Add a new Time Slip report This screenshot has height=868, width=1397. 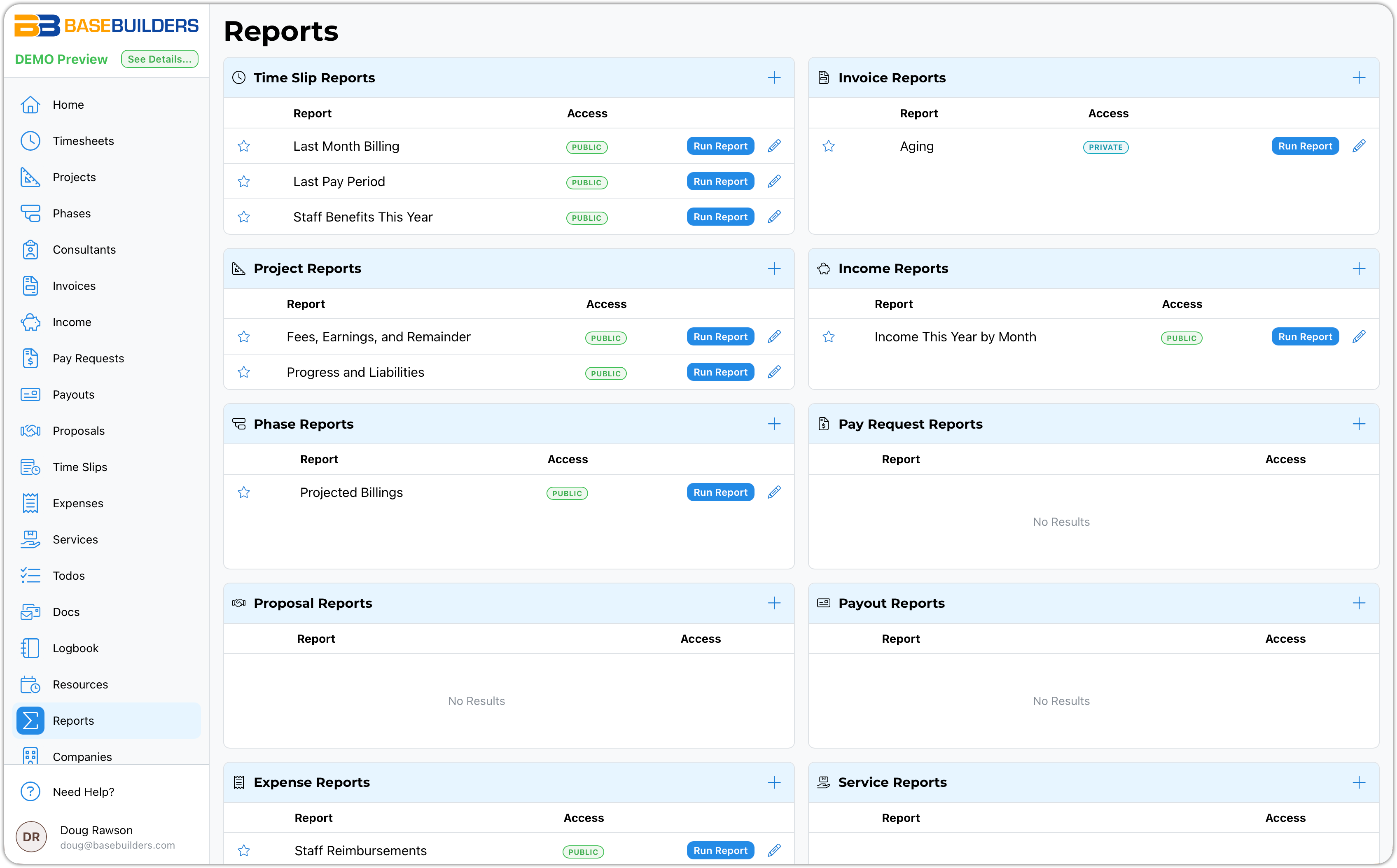click(x=774, y=77)
